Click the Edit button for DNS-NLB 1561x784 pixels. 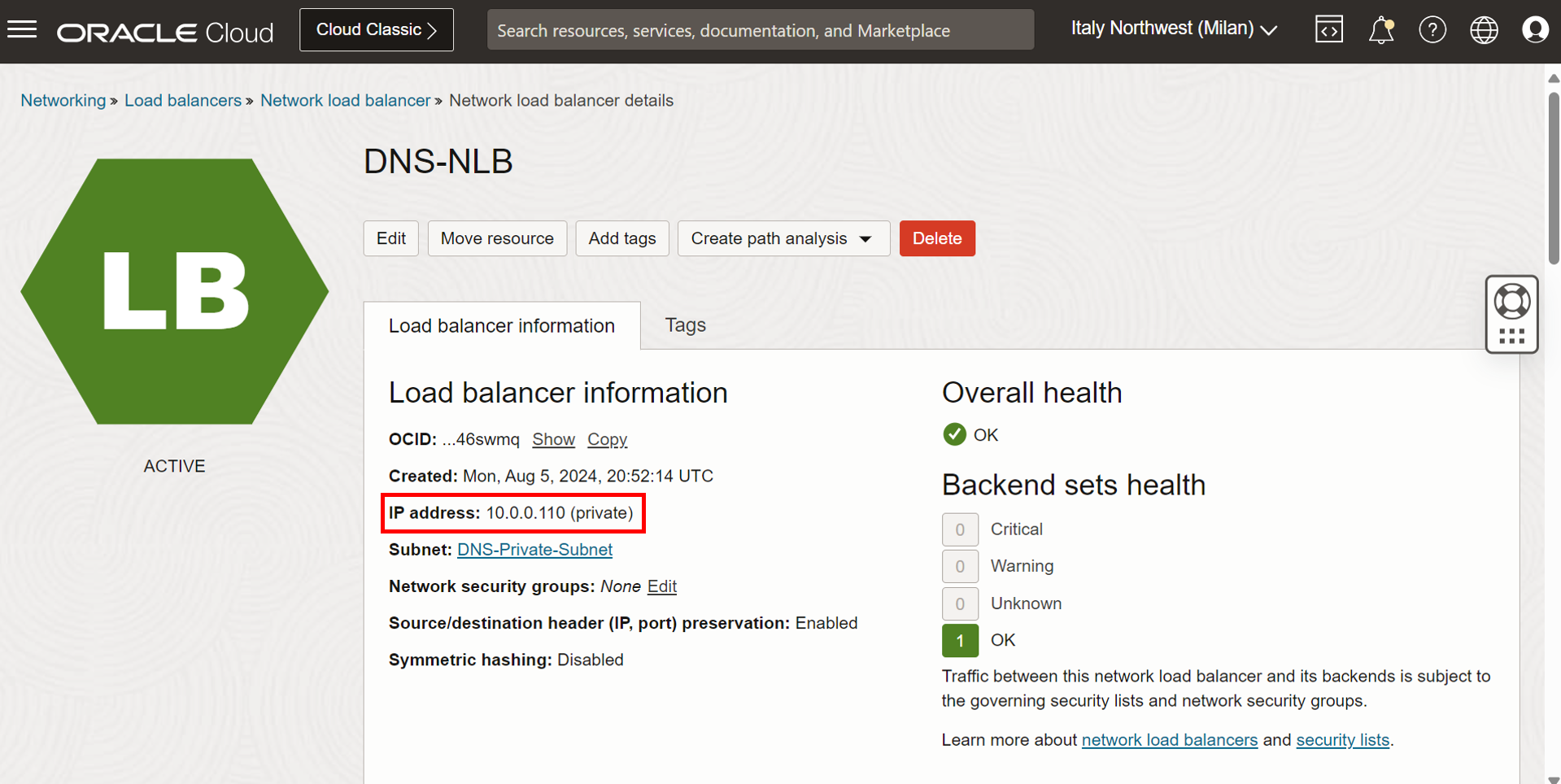point(391,238)
